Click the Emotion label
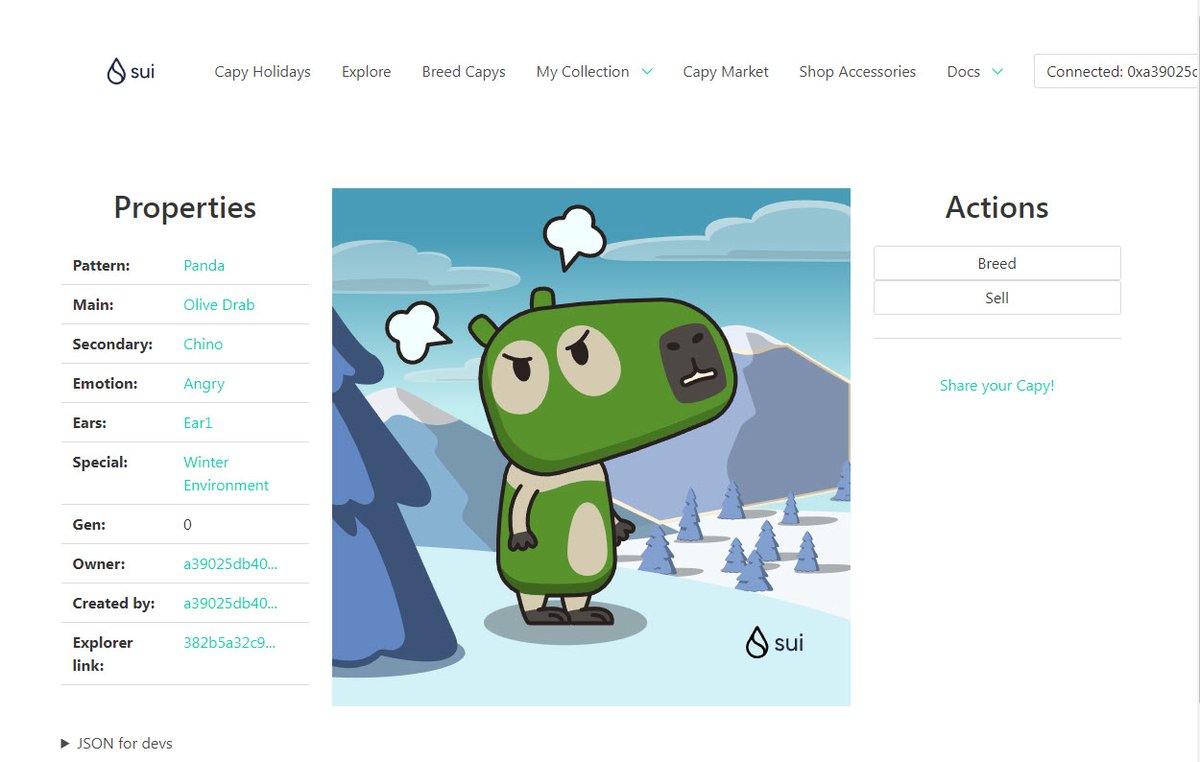Screen dimensions: 1200x762 coord(105,383)
